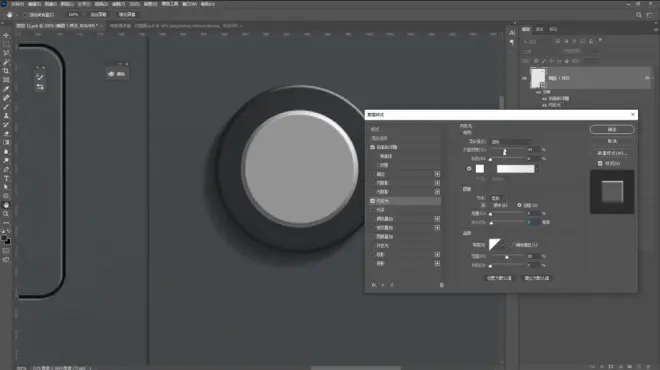
Task: Open the File menu
Action: [17, 4]
